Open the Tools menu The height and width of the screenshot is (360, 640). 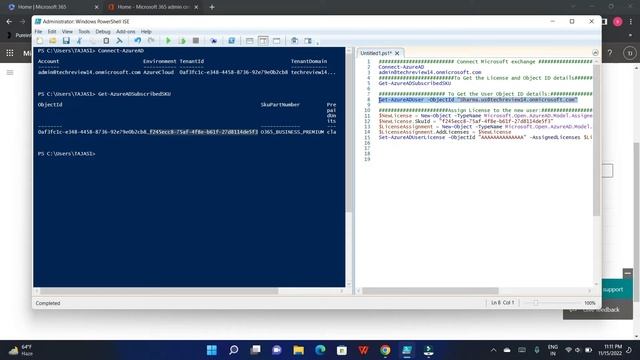click(84, 31)
